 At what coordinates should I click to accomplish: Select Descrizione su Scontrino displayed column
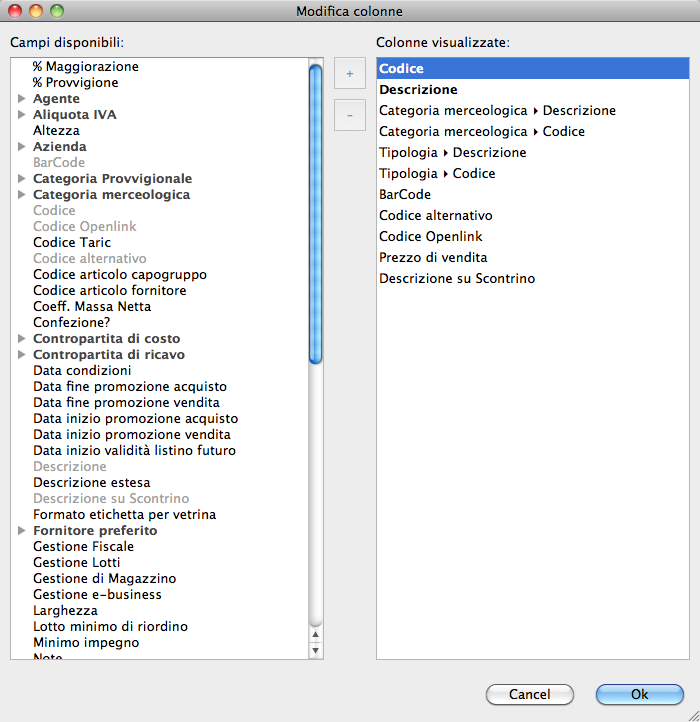click(x=457, y=279)
